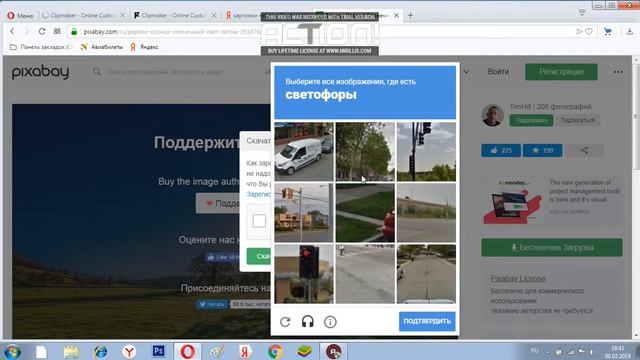Viewport: 640px width, 360px height.
Task: Open Windows Start button
Action: pos(13,351)
